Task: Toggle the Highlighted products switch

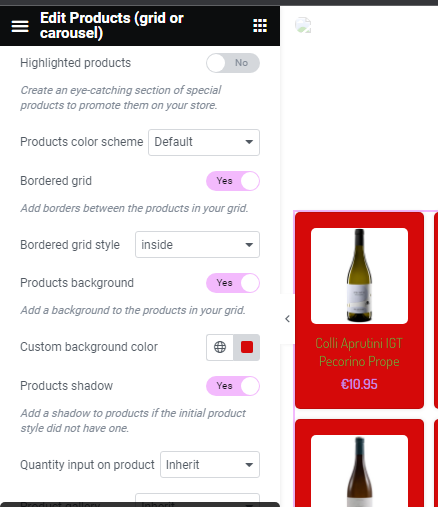Action: click(233, 63)
